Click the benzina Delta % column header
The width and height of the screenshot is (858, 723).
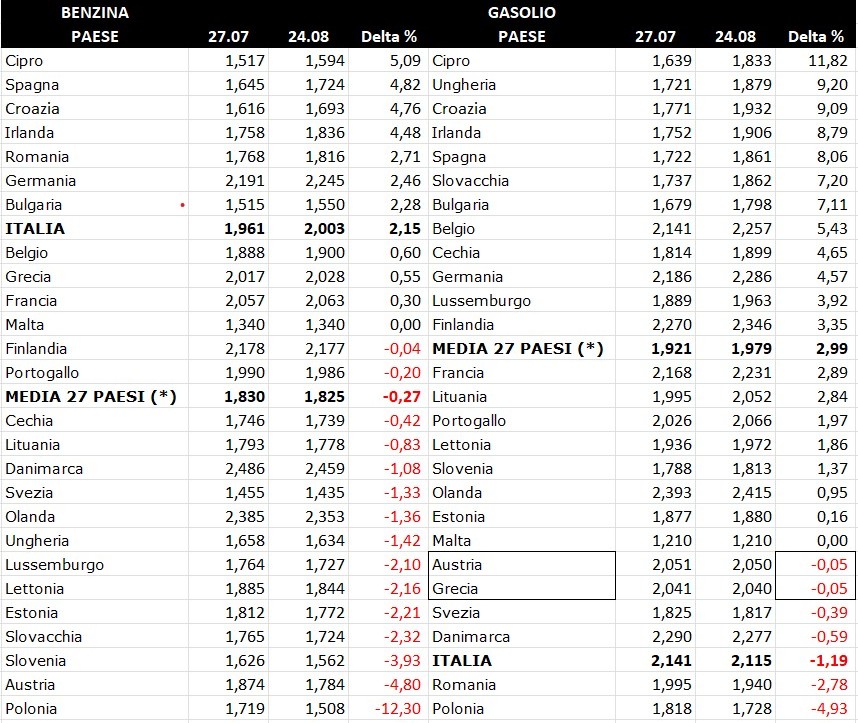click(x=388, y=37)
